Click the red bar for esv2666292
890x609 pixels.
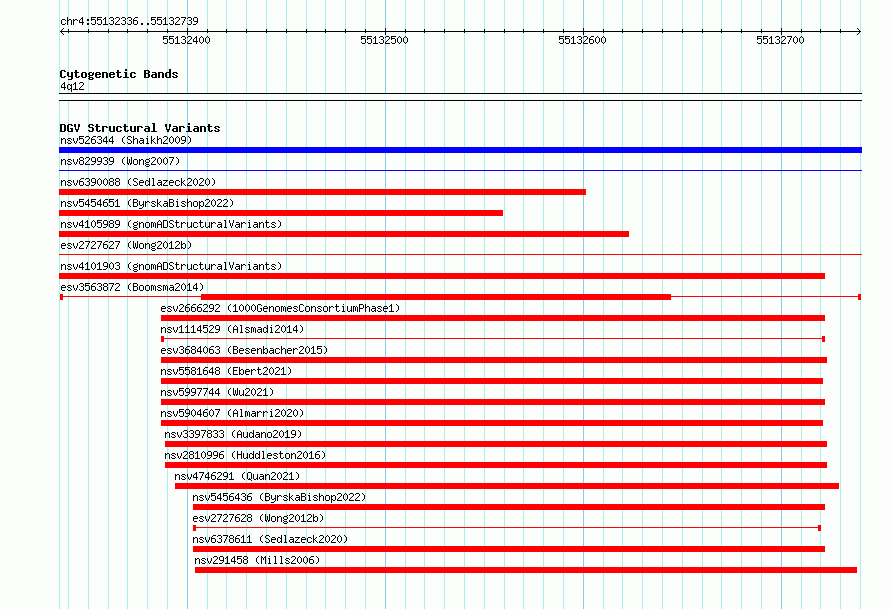[493, 318]
